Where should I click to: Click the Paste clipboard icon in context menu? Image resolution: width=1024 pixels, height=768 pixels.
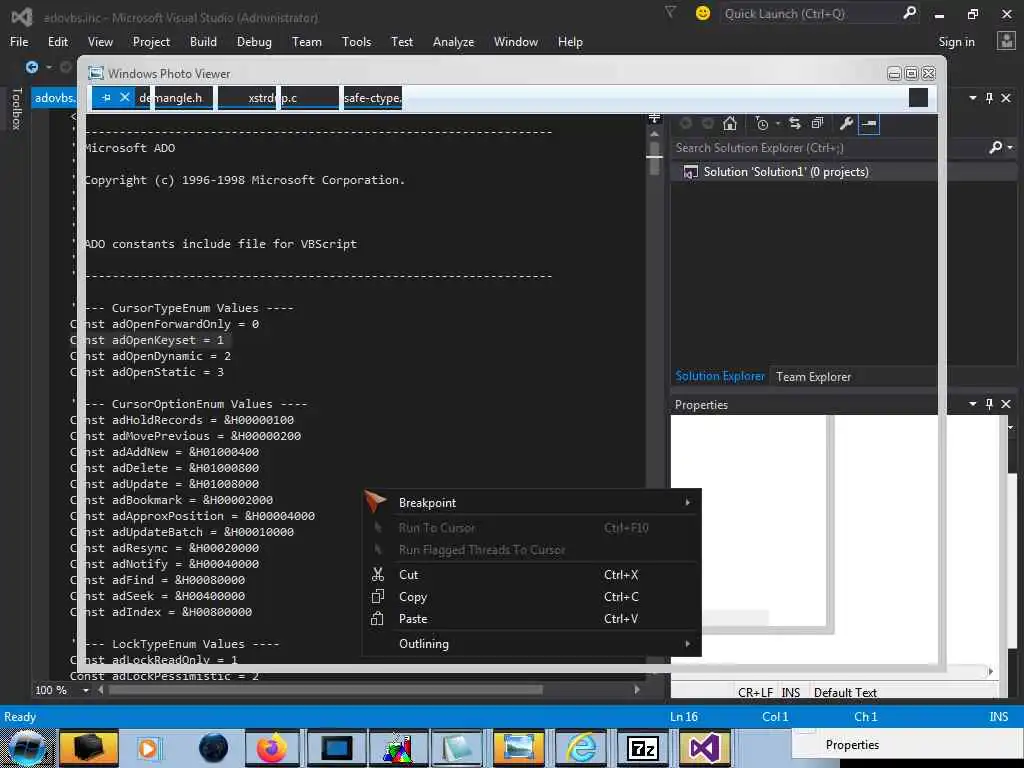tap(377, 618)
